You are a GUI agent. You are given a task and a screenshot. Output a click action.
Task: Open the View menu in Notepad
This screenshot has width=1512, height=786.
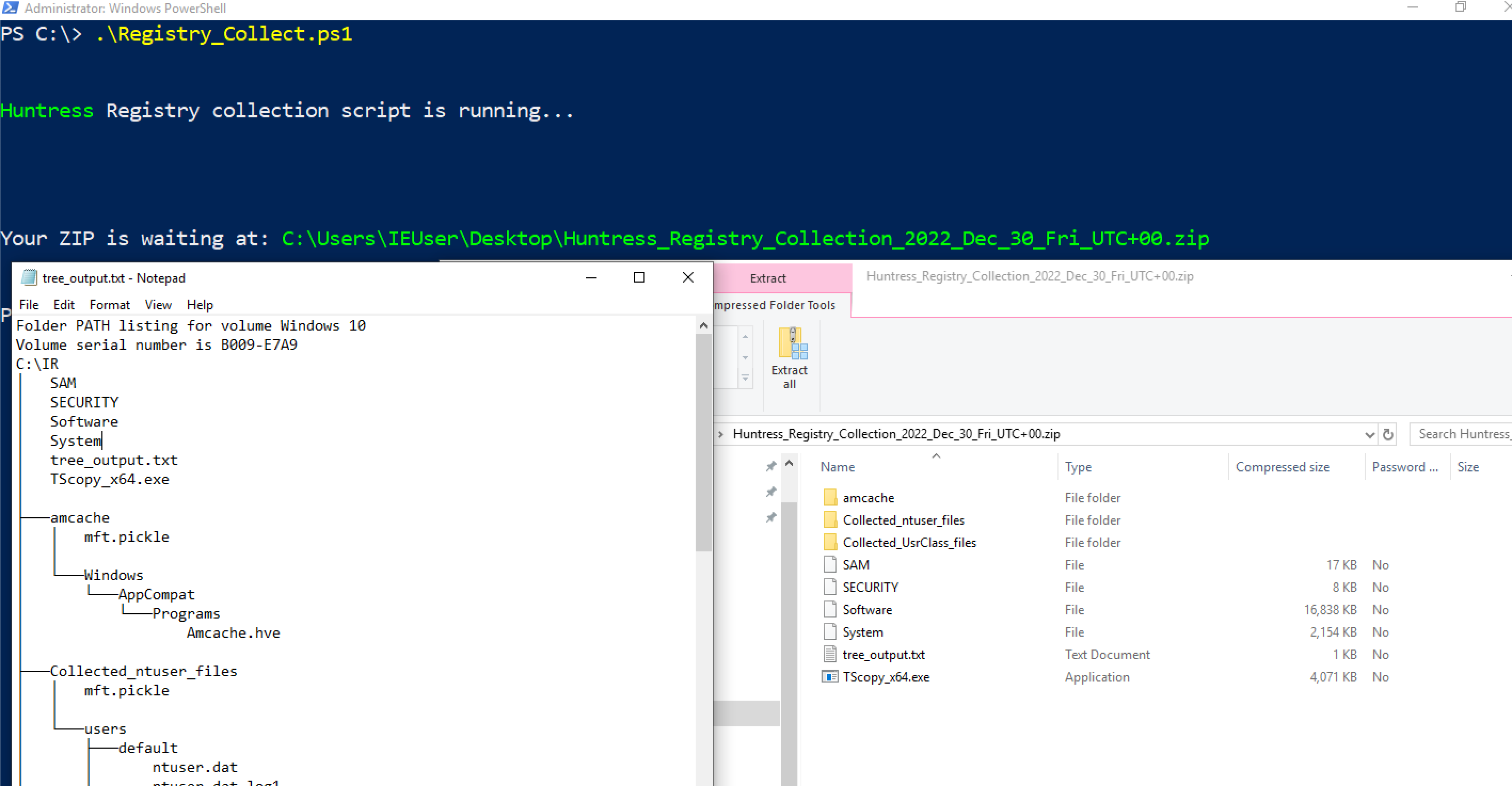pyautogui.click(x=158, y=305)
